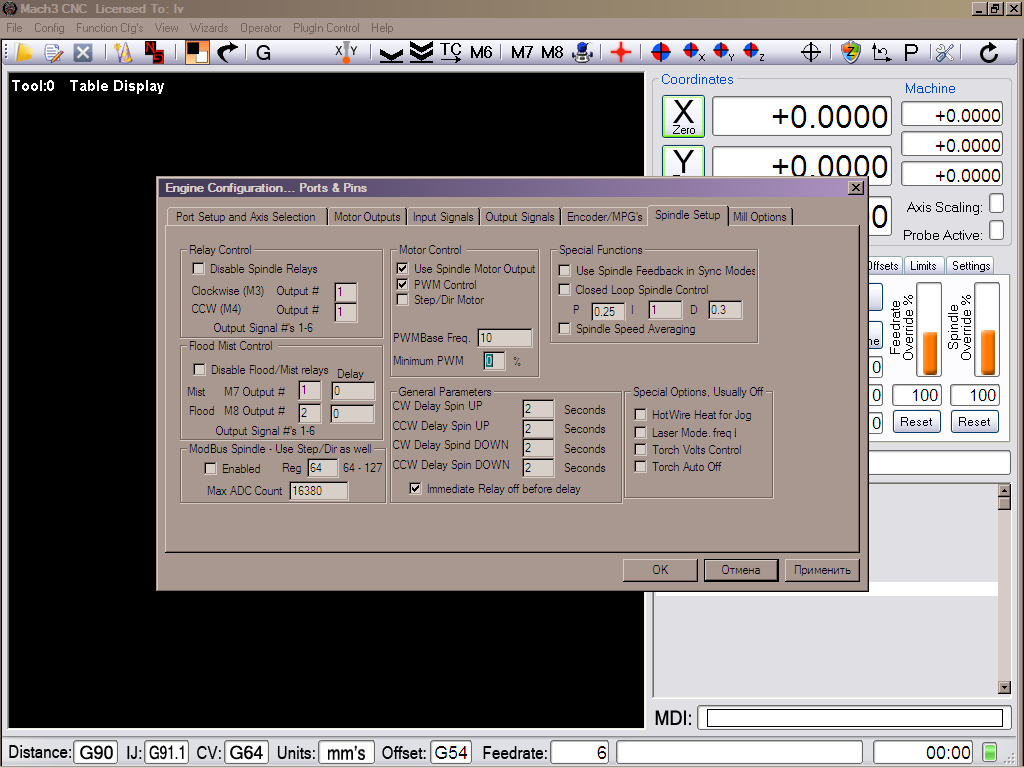Select the Mill Options tab
The image size is (1024, 768).
(760, 217)
